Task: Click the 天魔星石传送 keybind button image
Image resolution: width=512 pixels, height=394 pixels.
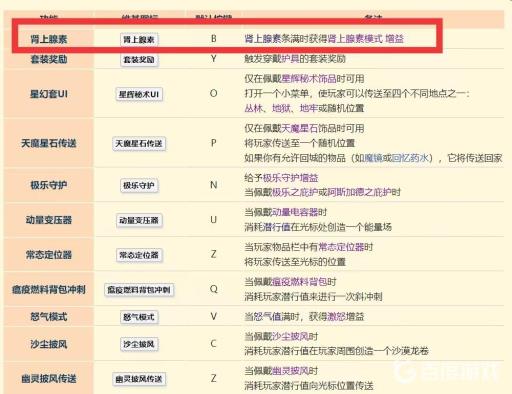Action: pyautogui.click(x=139, y=144)
